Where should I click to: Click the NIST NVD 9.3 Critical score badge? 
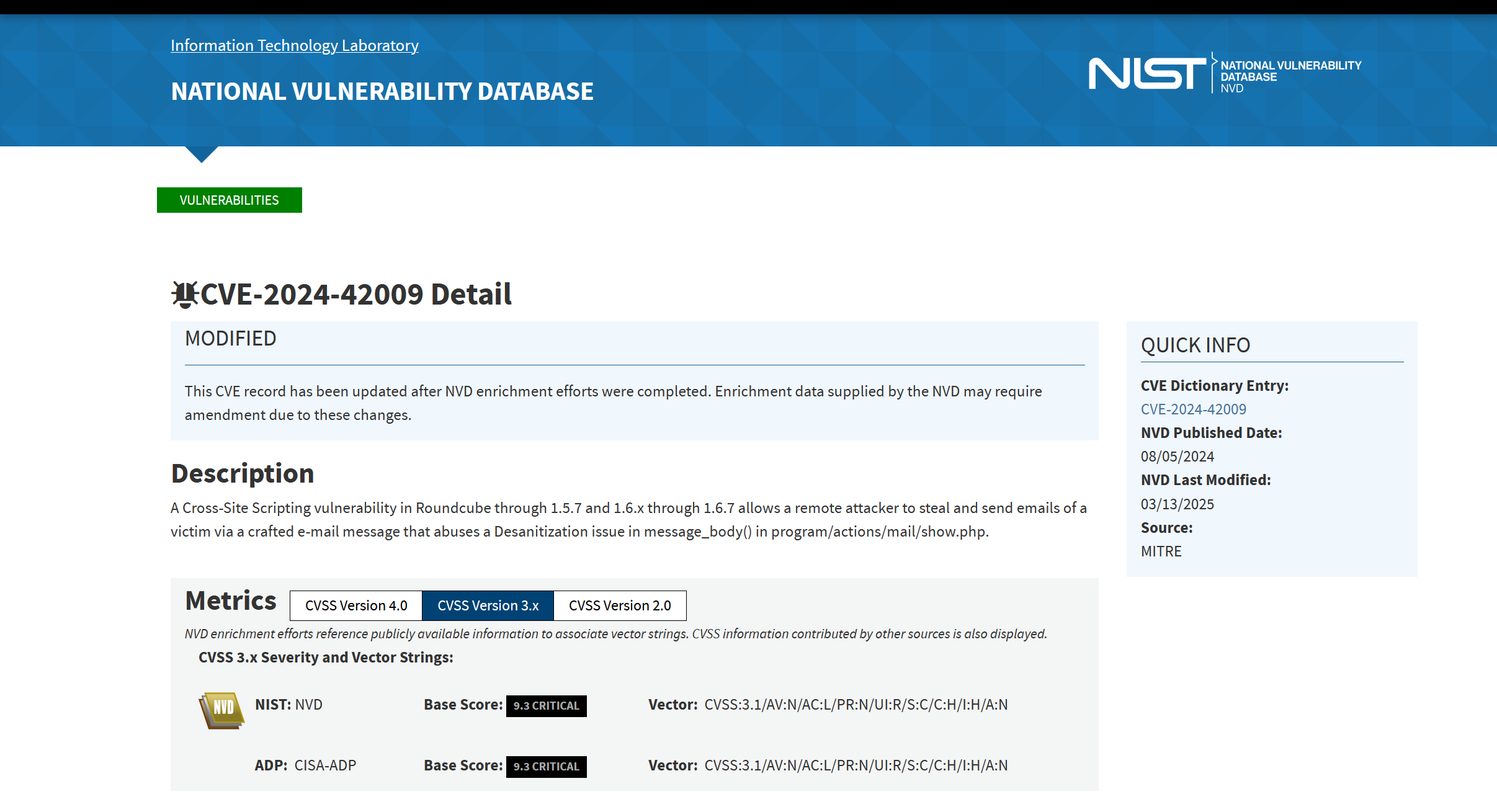click(546, 706)
